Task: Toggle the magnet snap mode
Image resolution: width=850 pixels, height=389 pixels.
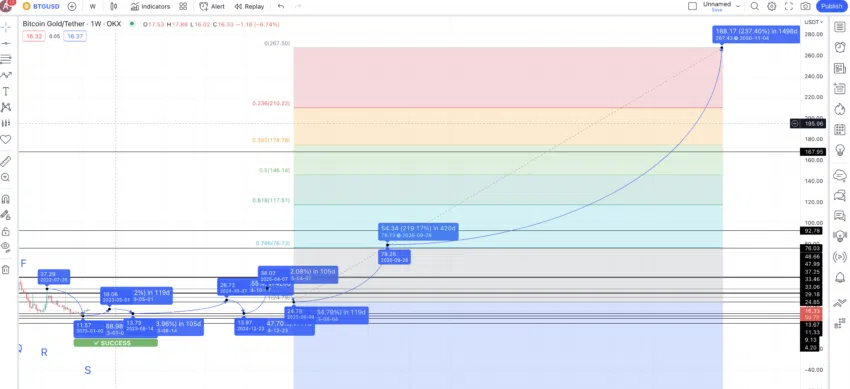Action: click(6, 199)
